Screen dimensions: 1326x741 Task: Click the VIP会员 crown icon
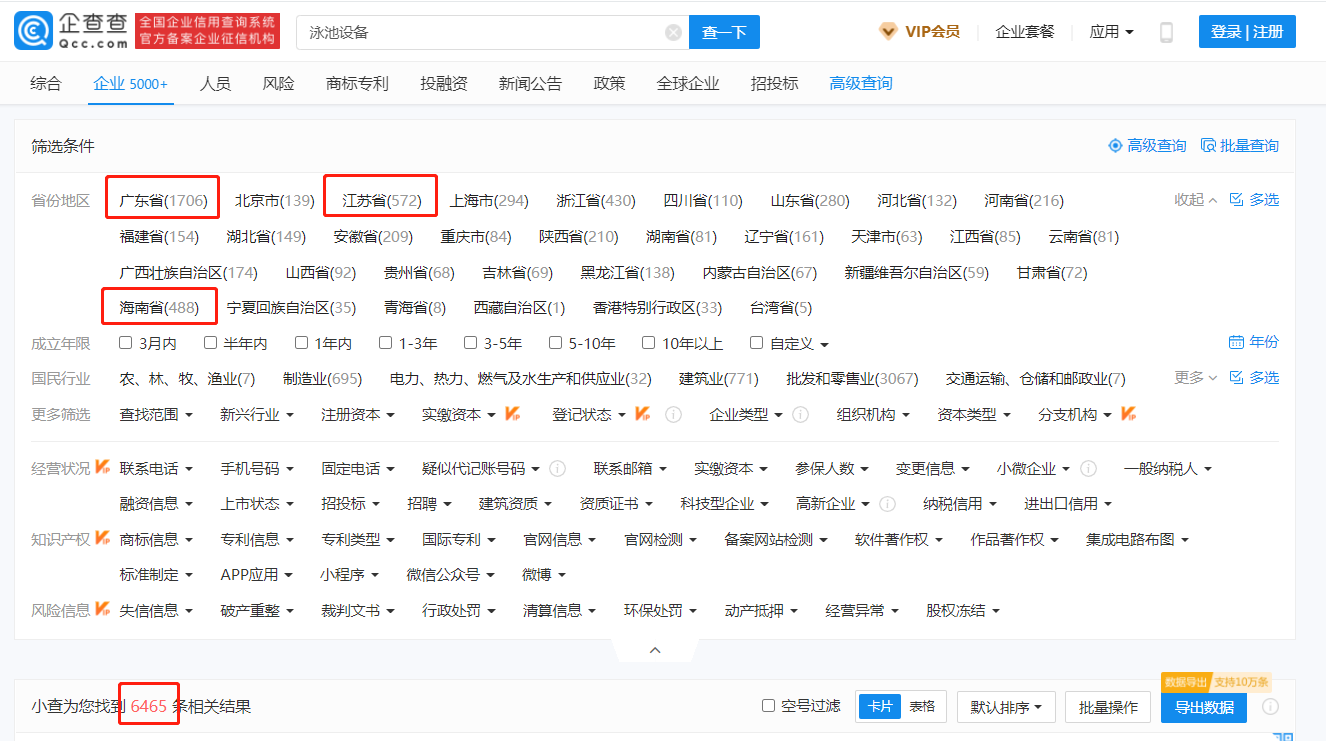[x=888, y=31]
